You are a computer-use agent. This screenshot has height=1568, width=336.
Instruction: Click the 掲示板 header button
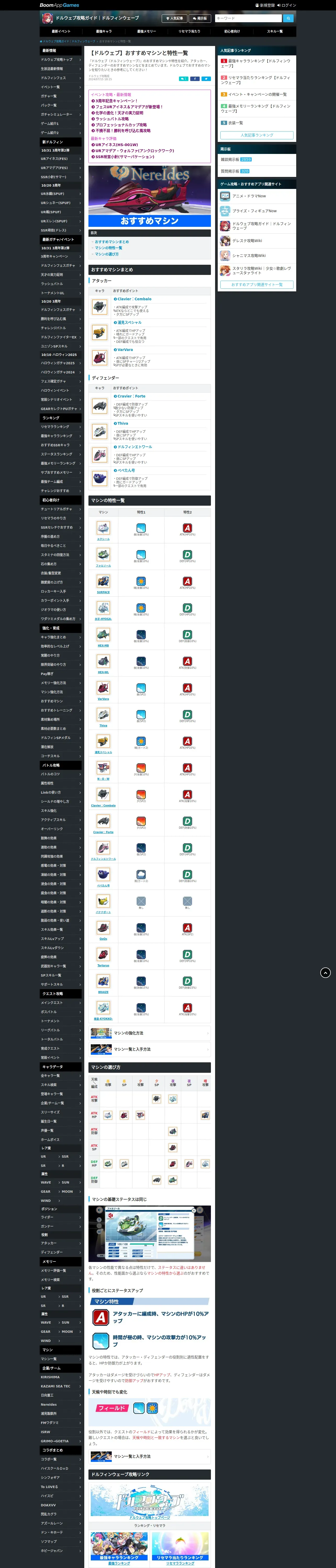(199, 18)
